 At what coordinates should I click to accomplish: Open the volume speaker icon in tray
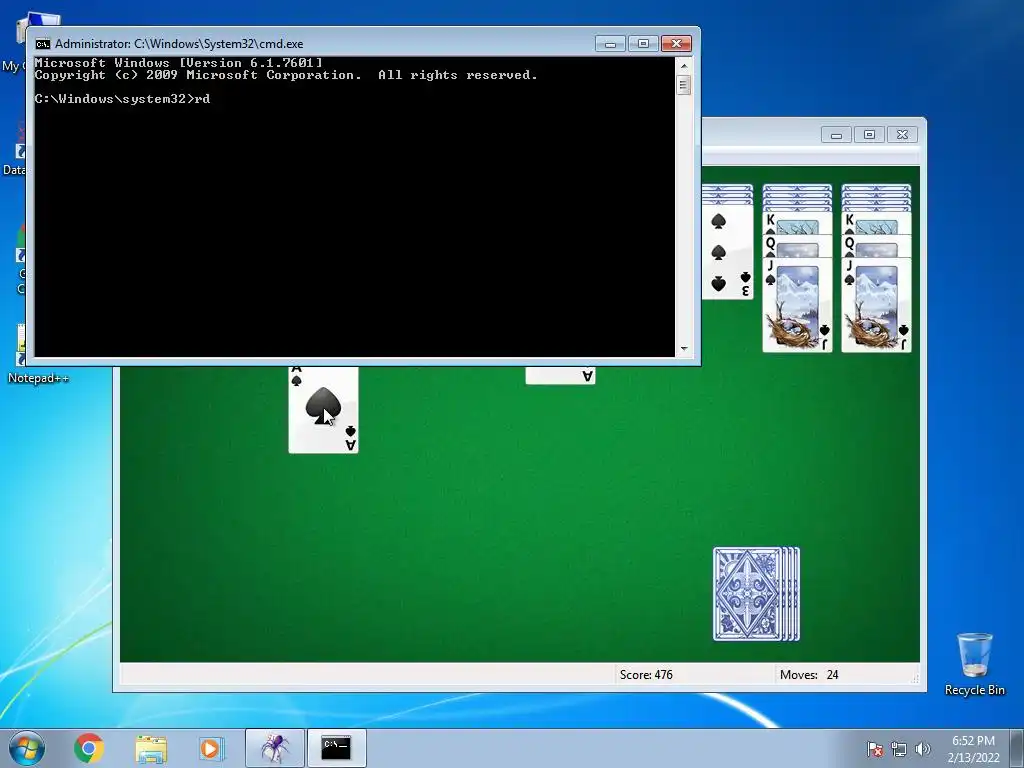click(x=922, y=749)
